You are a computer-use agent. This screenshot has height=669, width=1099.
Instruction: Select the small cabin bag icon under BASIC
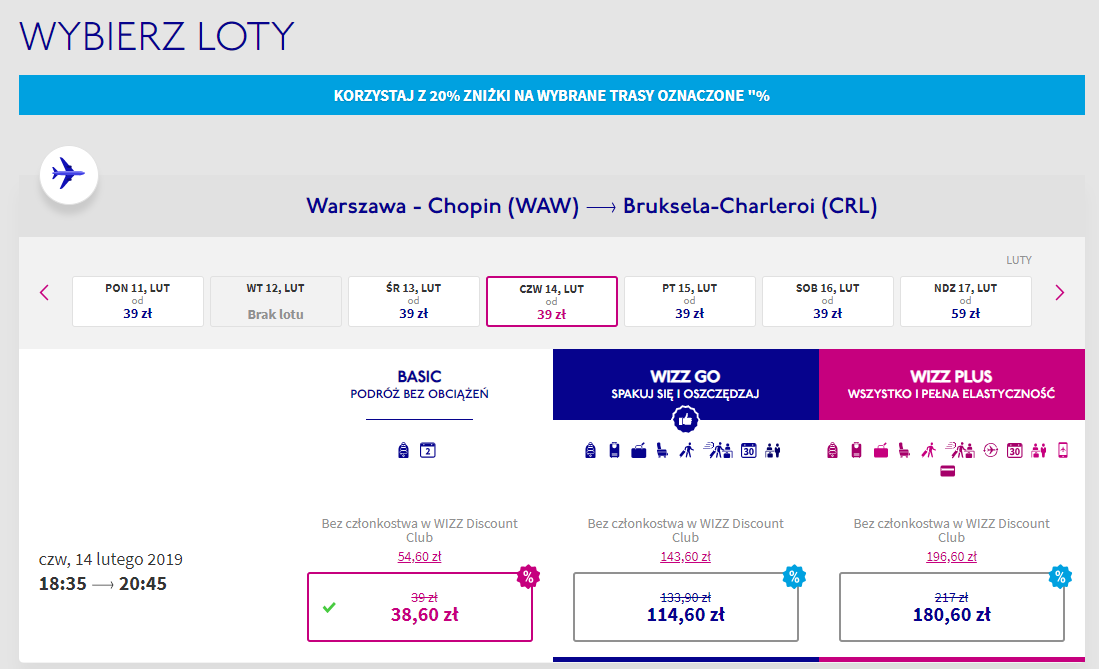click(402, 450)
